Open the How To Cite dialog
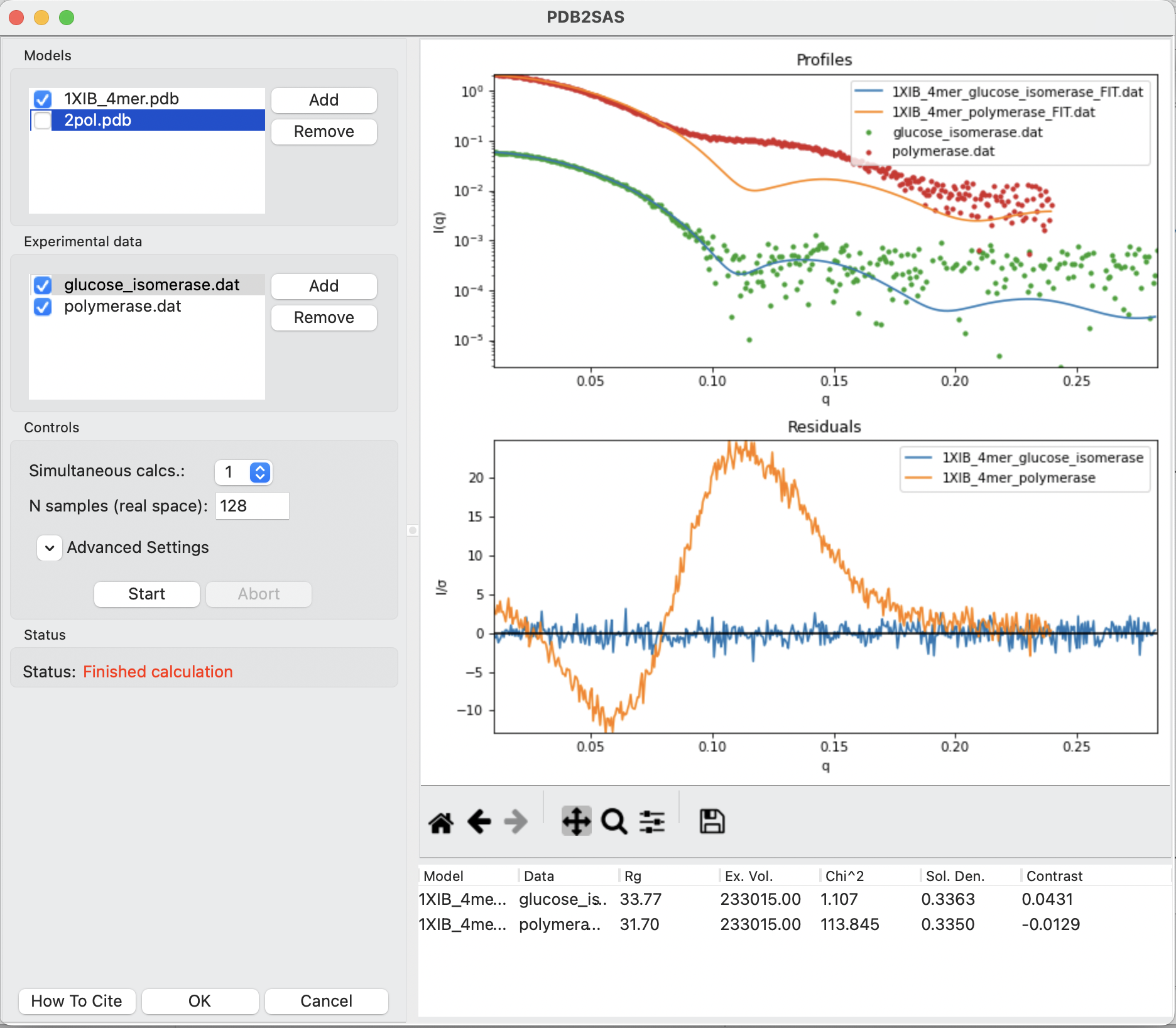1176x1028 pixels. tap(77, 1001)
